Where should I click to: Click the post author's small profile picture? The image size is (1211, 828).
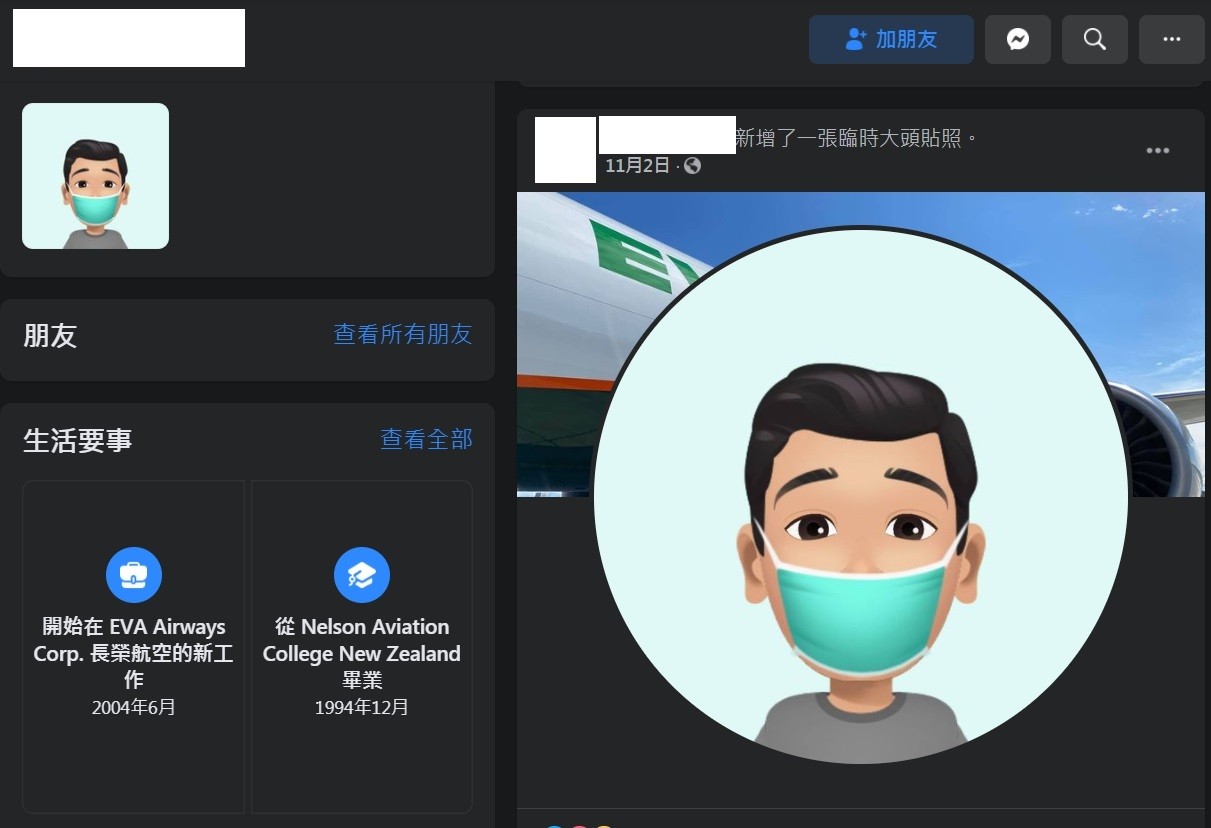click(565, 150)
